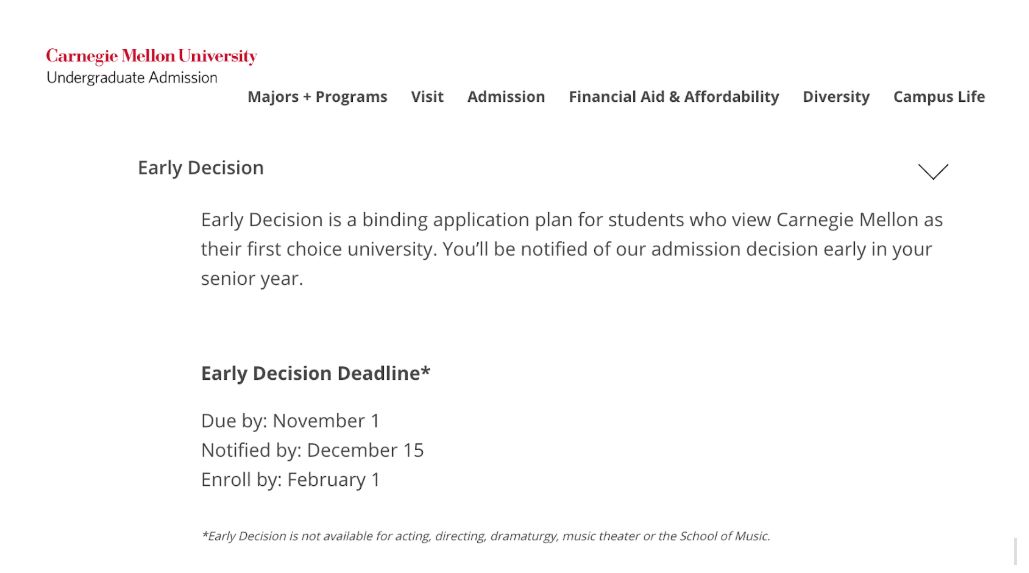
Task: Open the Admission navigation item
Action: click(506, 97)
